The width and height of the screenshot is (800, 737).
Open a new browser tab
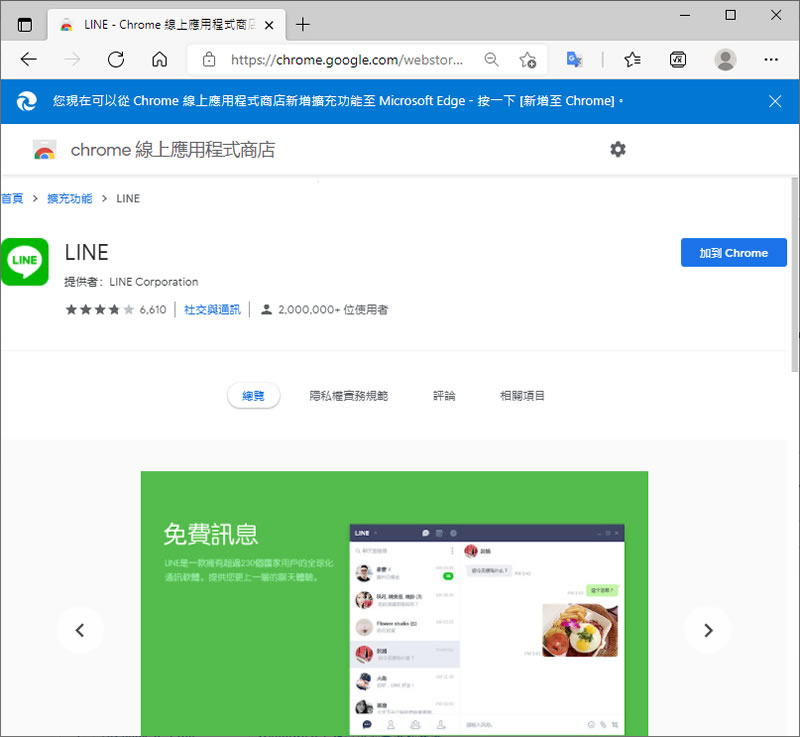pos(303,24)
